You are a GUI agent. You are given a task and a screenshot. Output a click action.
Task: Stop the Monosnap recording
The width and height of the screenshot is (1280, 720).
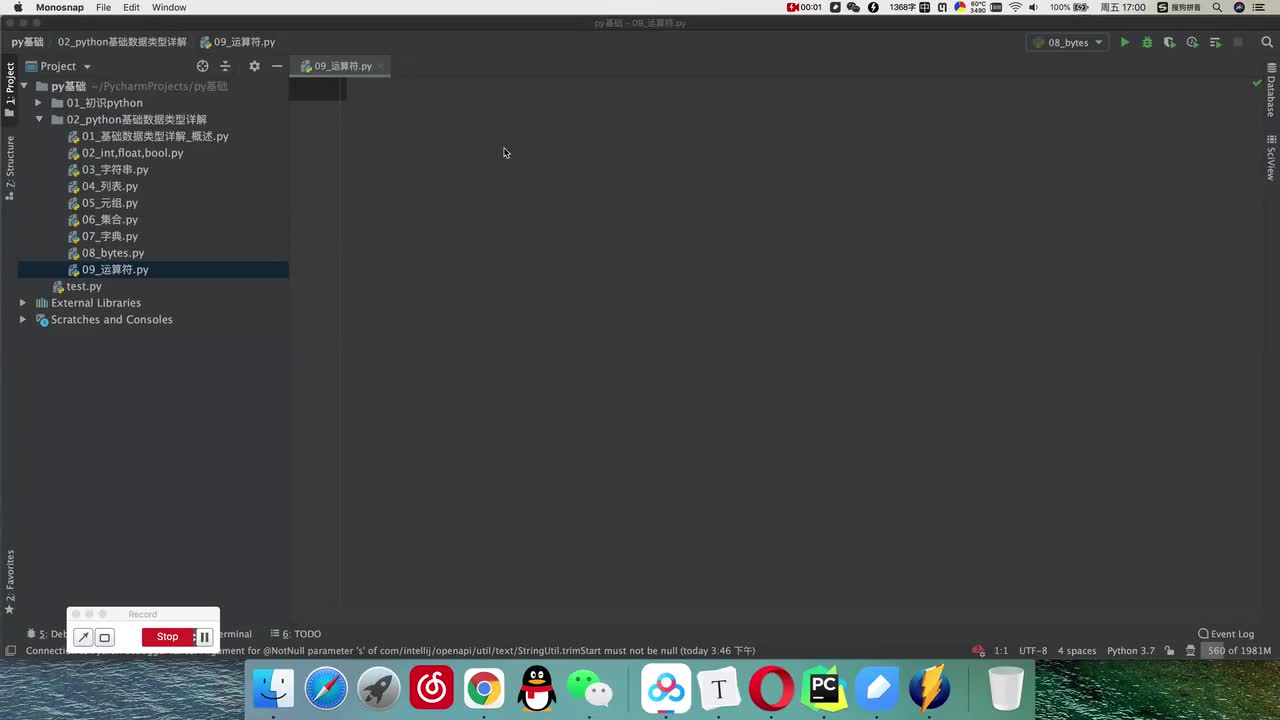[167, 637]
